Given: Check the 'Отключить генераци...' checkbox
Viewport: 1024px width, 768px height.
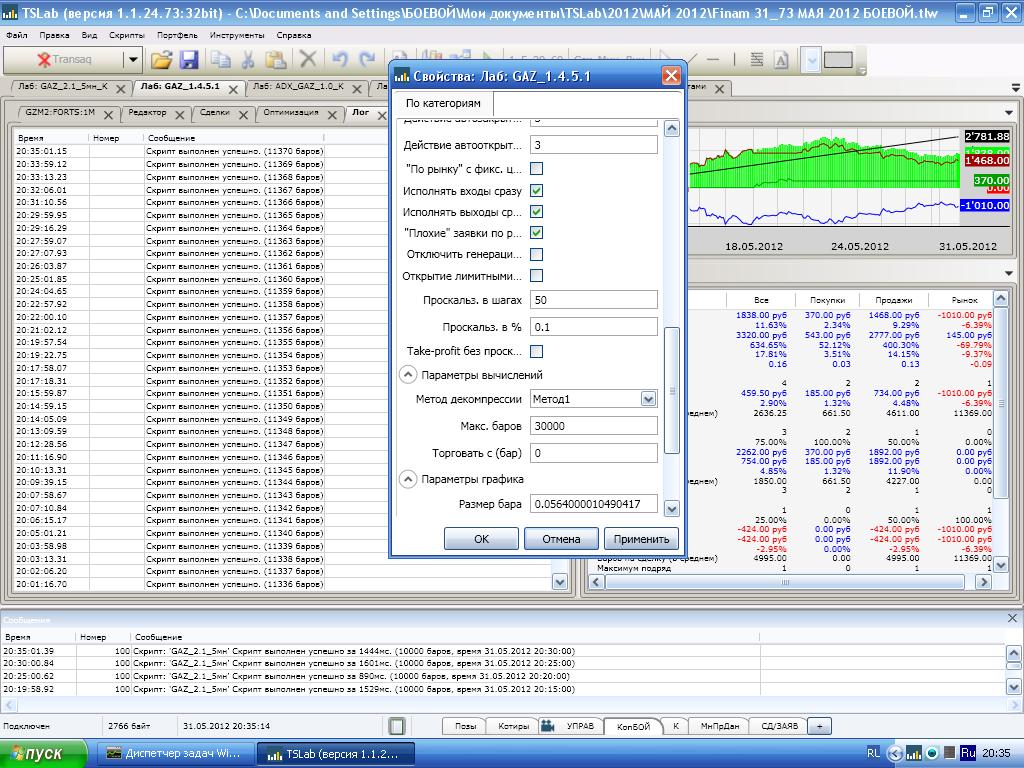Looking at the screenshot, I should [x=536, y=255].
